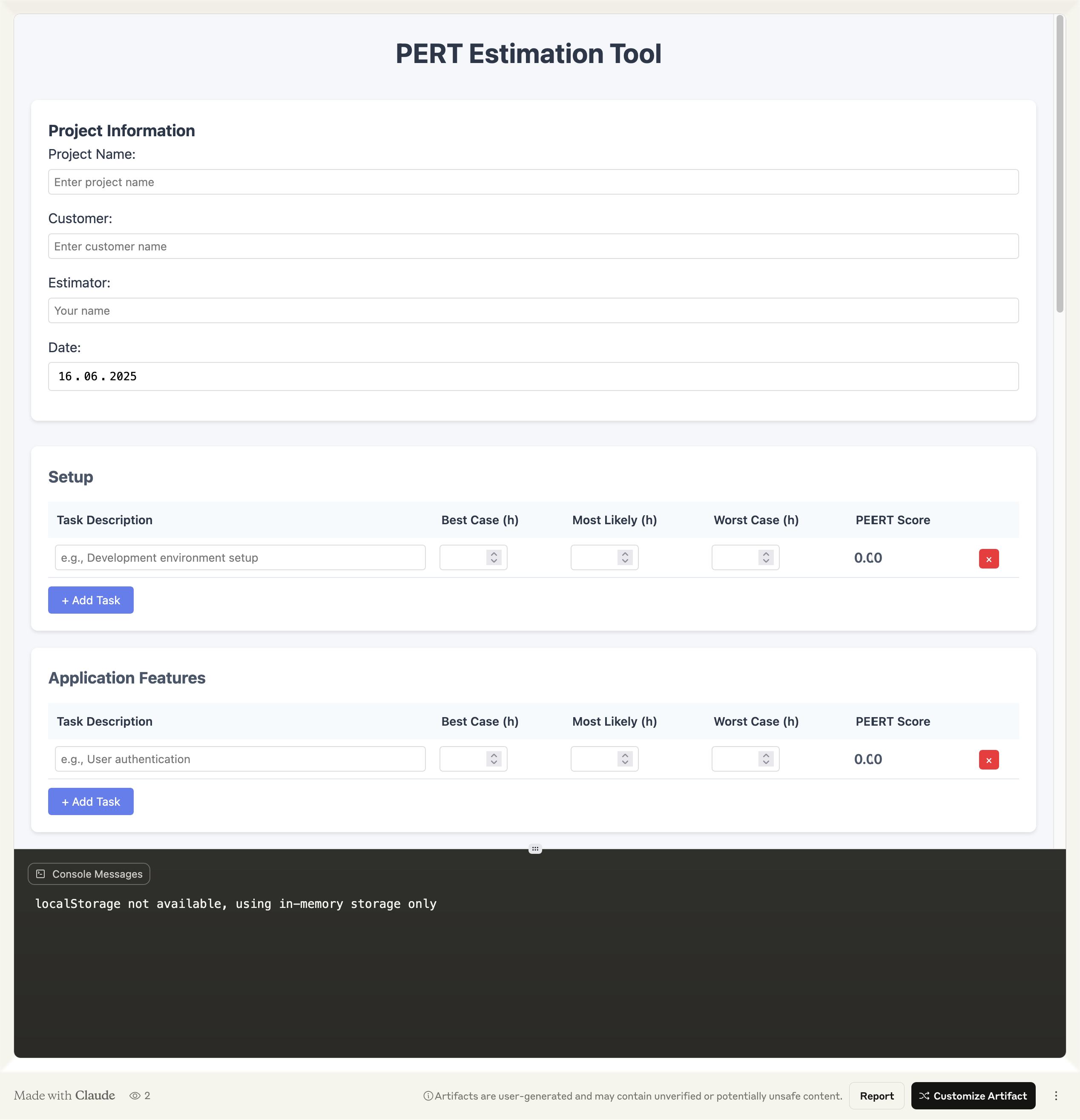The image size is (1080, 1120).
Task: Step Setup Most Likely hours value
Action: (x=625, y=557)
